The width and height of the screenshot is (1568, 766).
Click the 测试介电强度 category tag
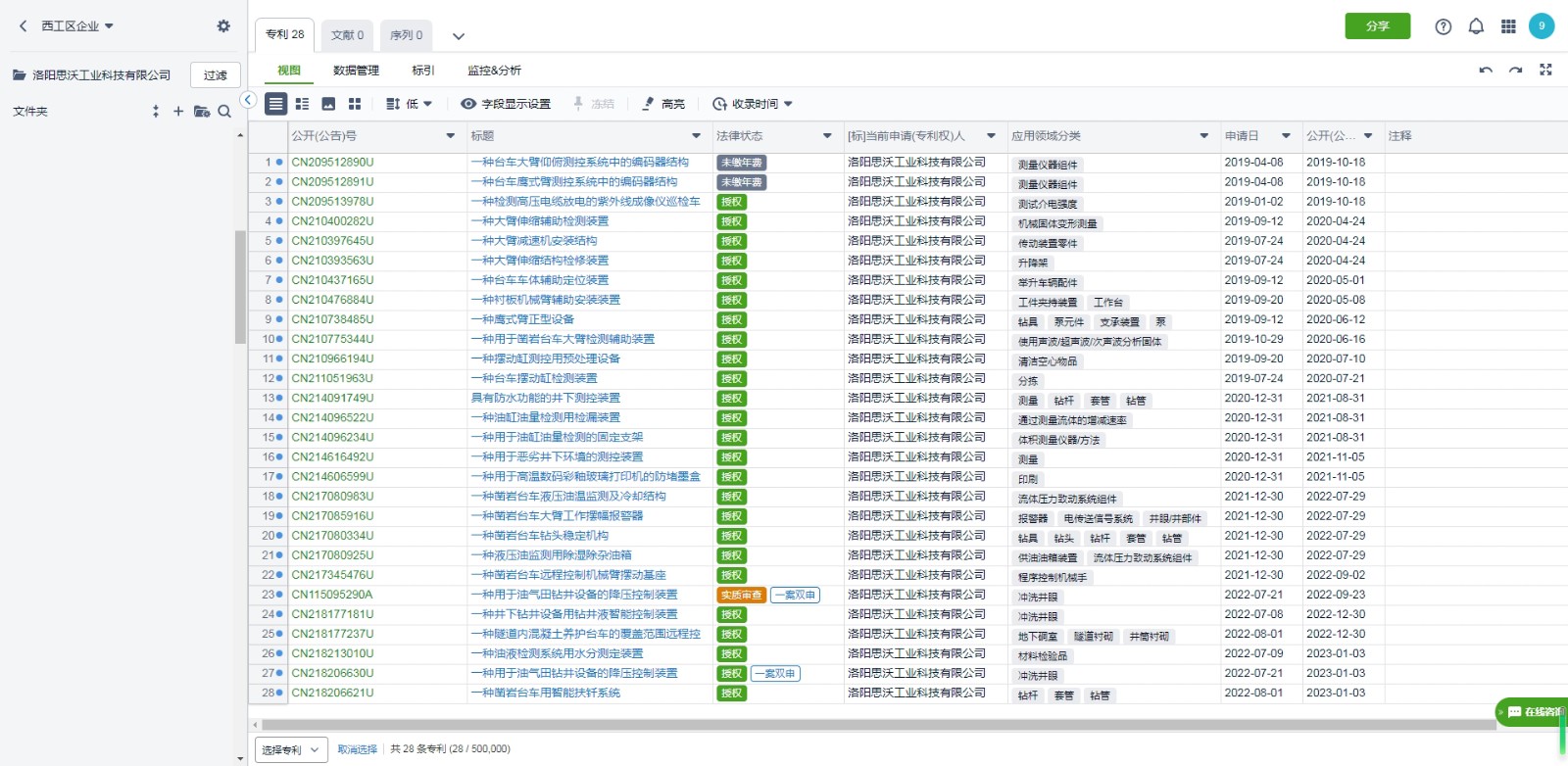[x=1048, y=205]
